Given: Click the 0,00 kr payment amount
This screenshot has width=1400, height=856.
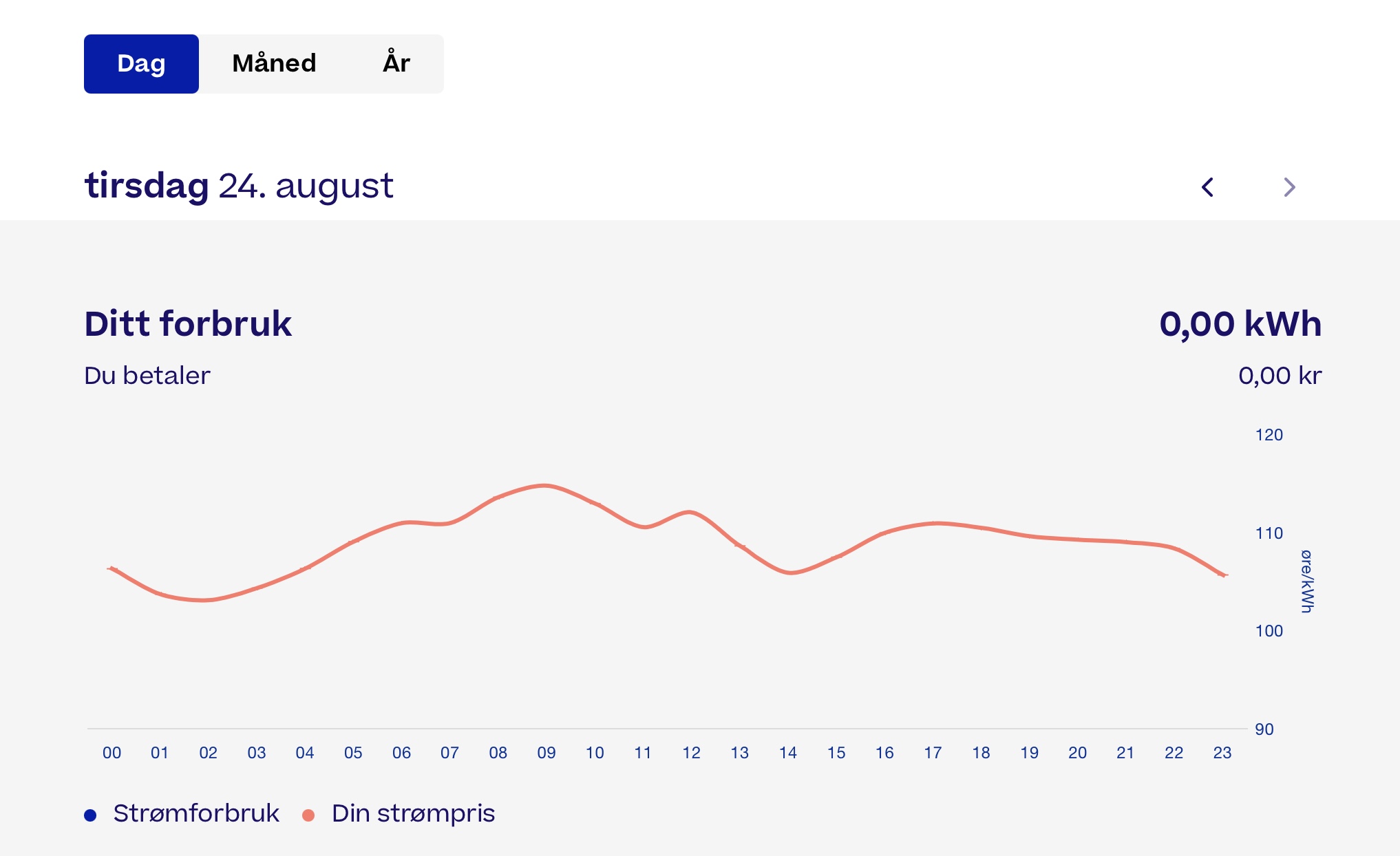Looking at the screenshot, I should (1280, 376).
